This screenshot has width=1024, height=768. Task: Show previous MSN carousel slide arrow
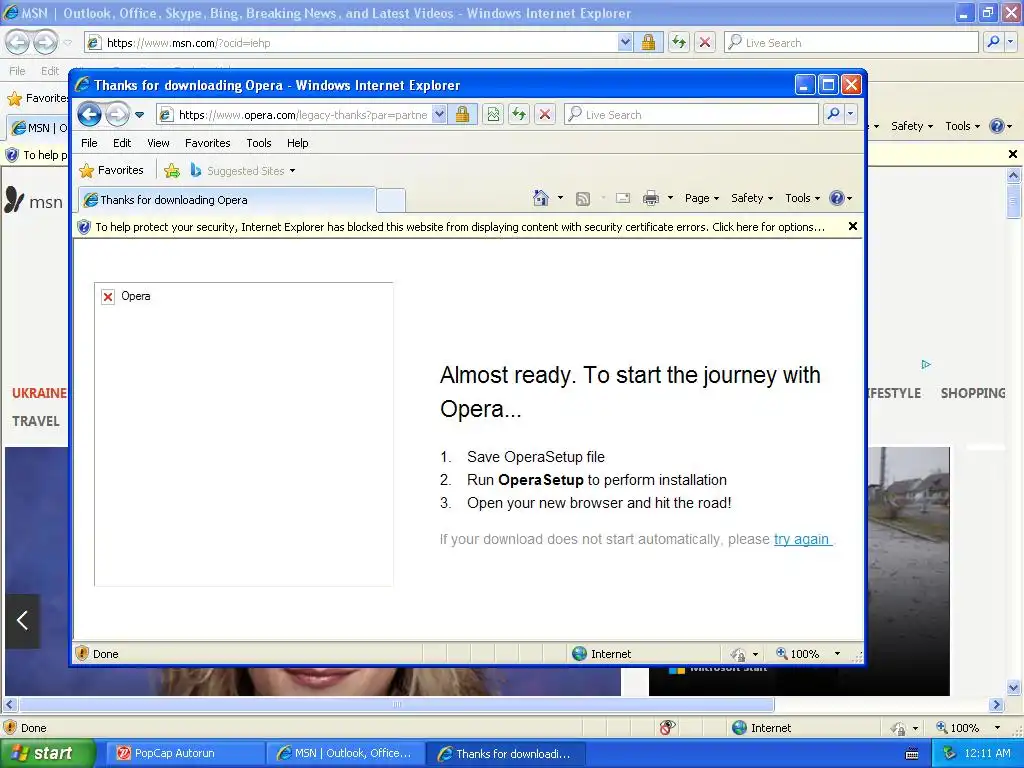22,620
